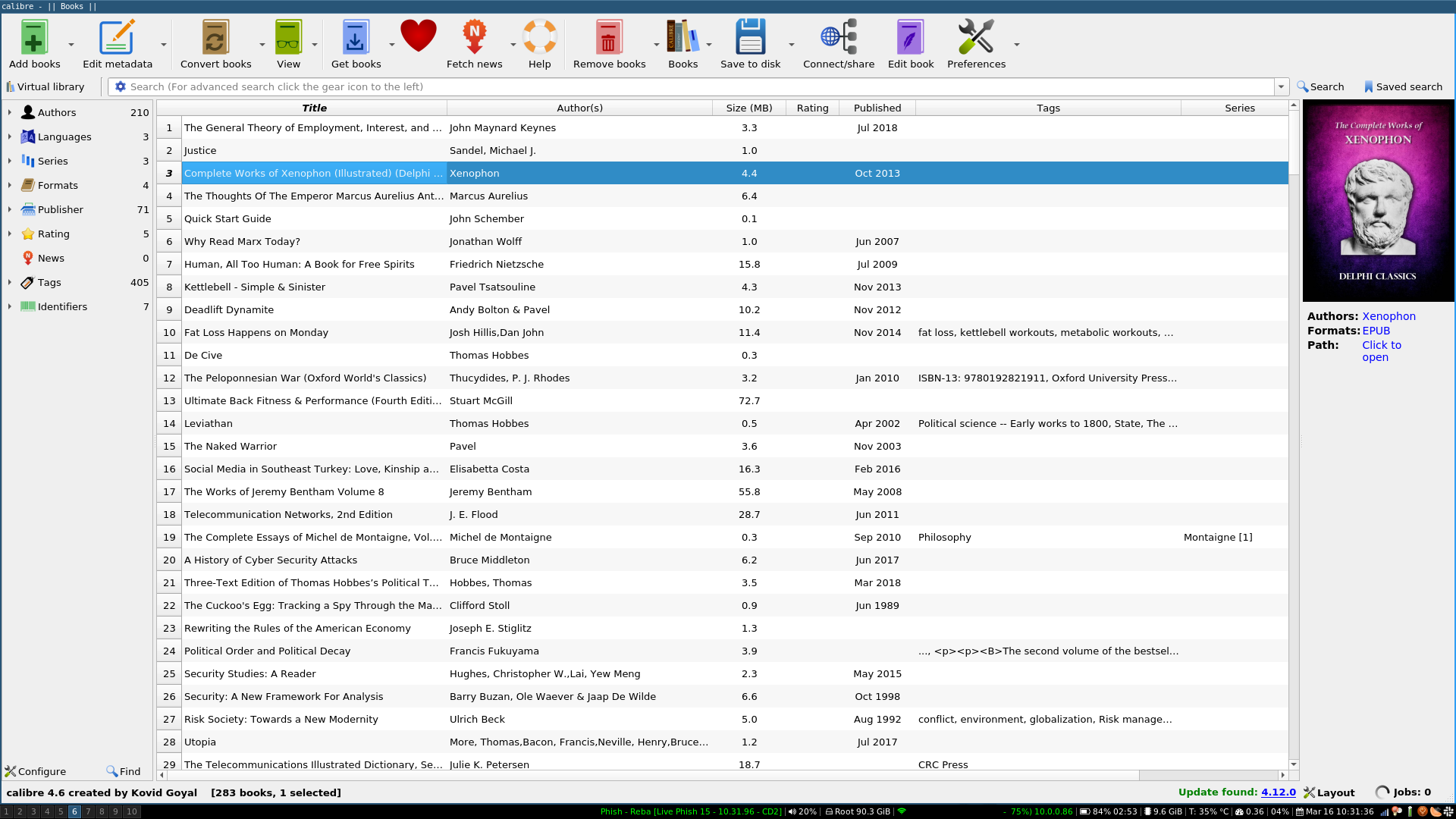The width and height of the screenshot is (1456, 819).
Task: Click Find in tag browser
Action: point(124,771)
